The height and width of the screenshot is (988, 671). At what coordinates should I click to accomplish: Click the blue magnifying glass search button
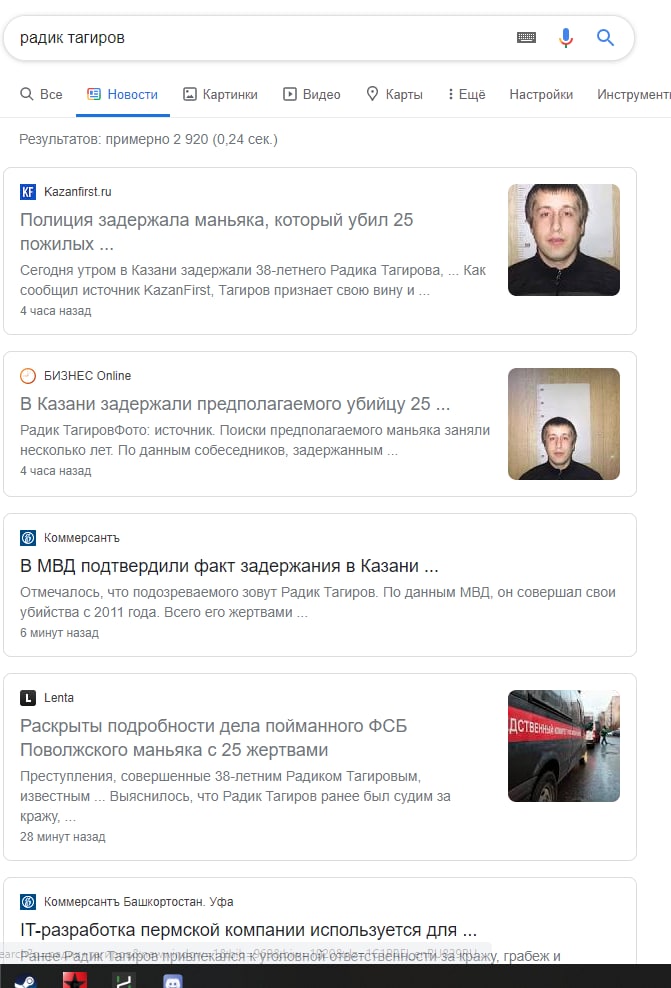click(x=605, y=38)
